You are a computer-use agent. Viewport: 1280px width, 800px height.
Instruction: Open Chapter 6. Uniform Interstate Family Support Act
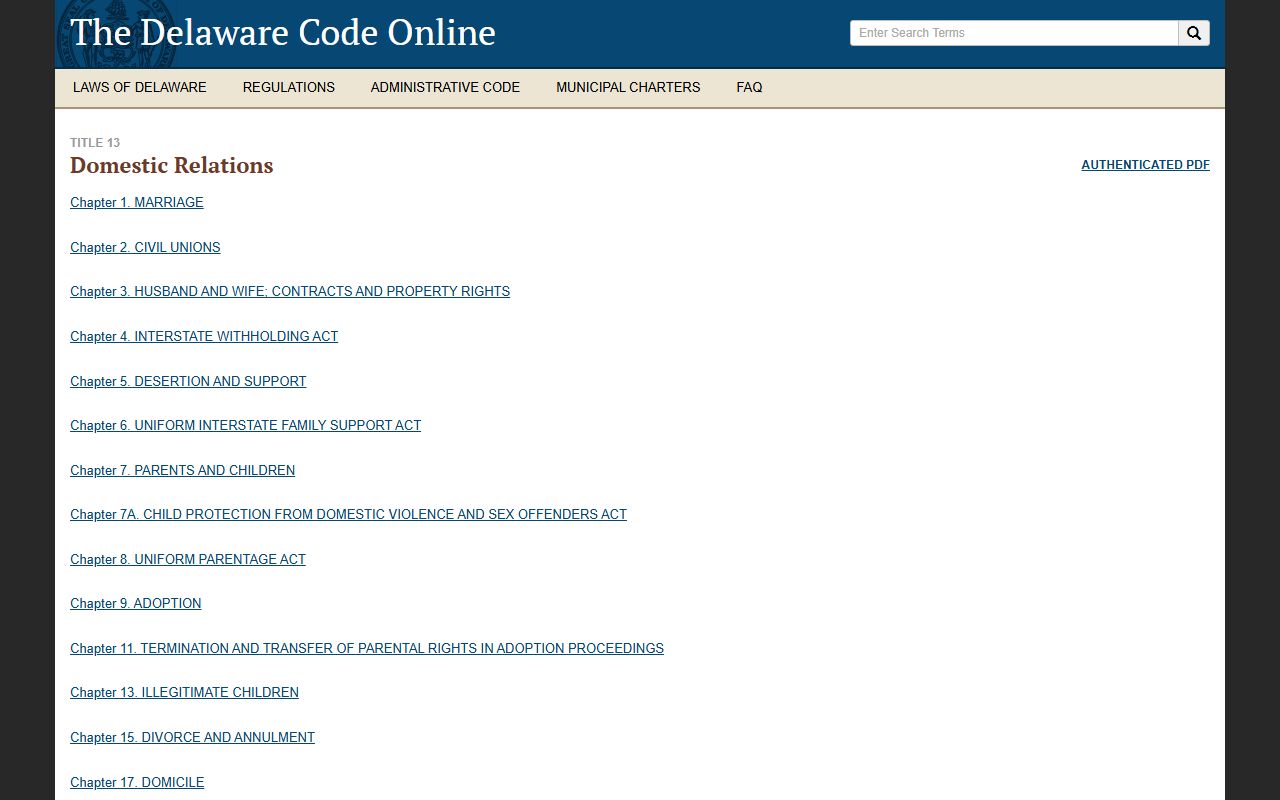(245, 425)
